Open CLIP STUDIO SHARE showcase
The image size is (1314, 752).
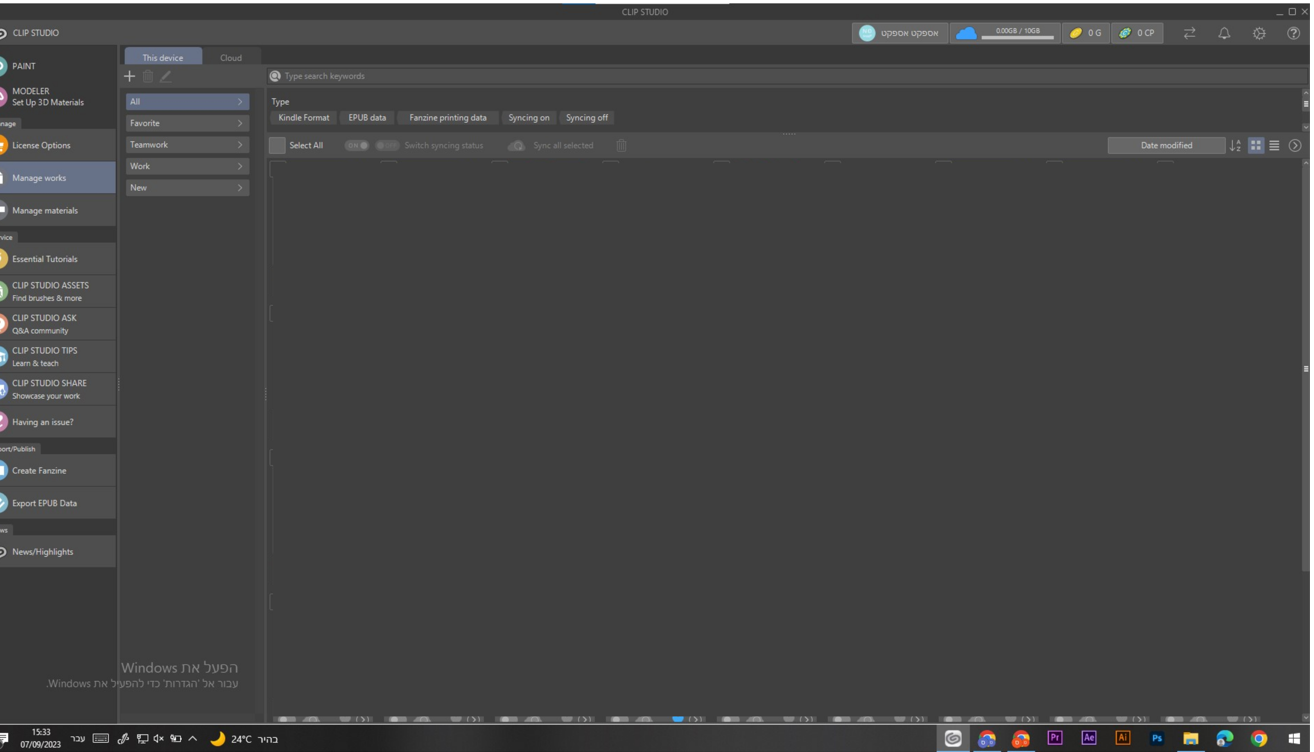pos(57,389)
